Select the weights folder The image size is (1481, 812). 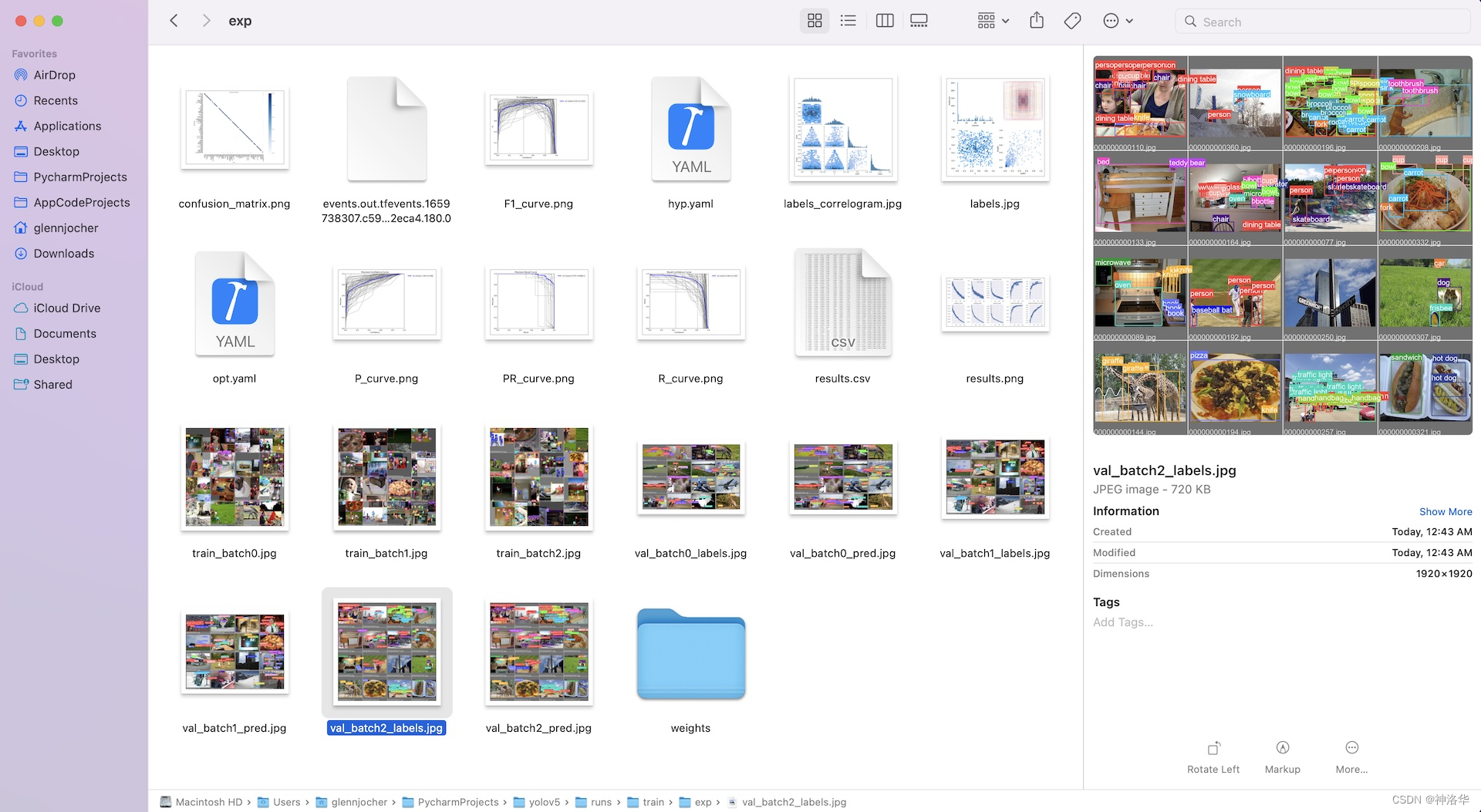(x=690, y=654)
